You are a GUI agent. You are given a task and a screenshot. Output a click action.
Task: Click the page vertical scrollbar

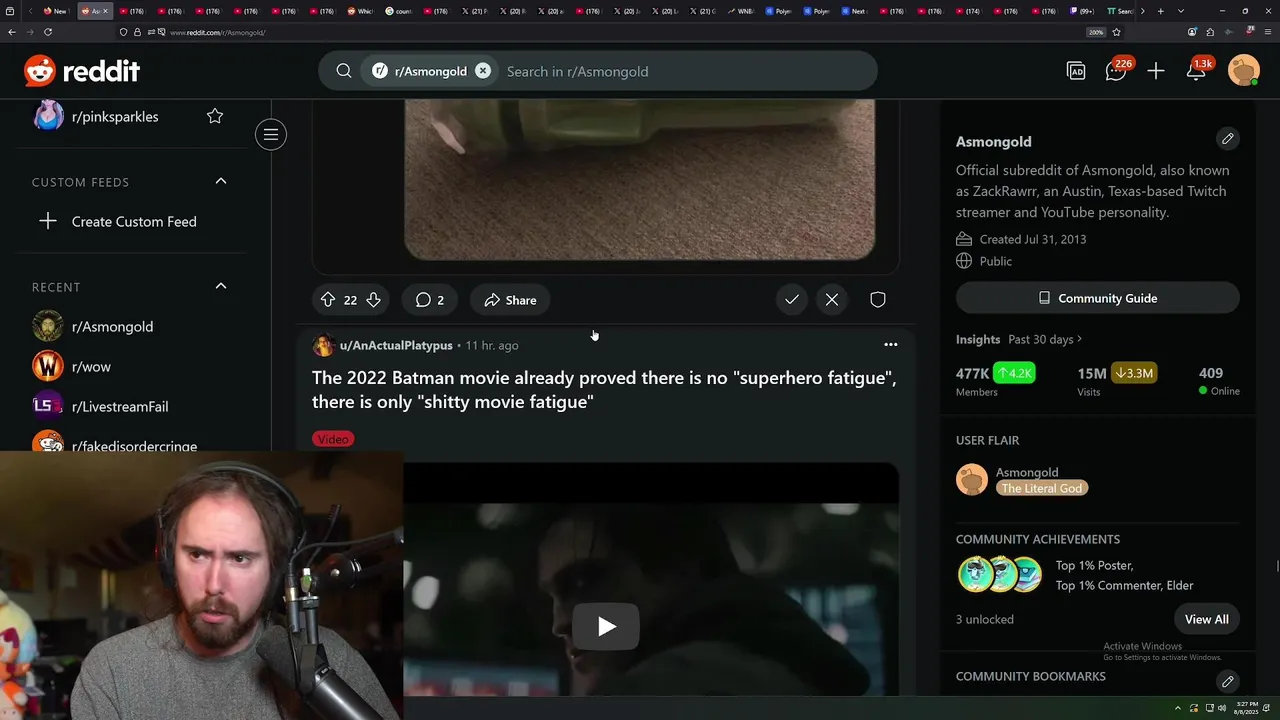(1276, 567)
